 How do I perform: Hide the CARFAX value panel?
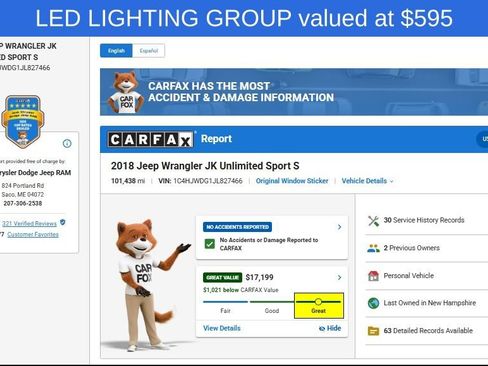coord(330,328)
